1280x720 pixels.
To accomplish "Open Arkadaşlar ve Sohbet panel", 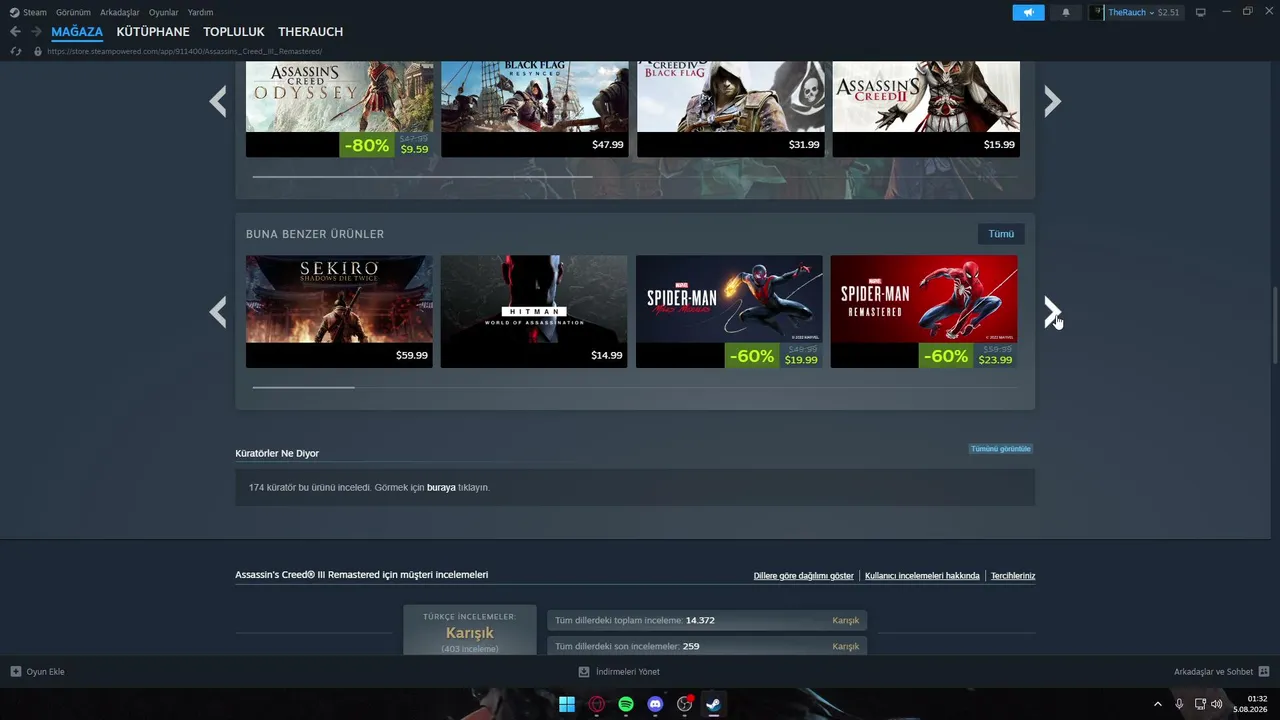I will coord(1221,672).
